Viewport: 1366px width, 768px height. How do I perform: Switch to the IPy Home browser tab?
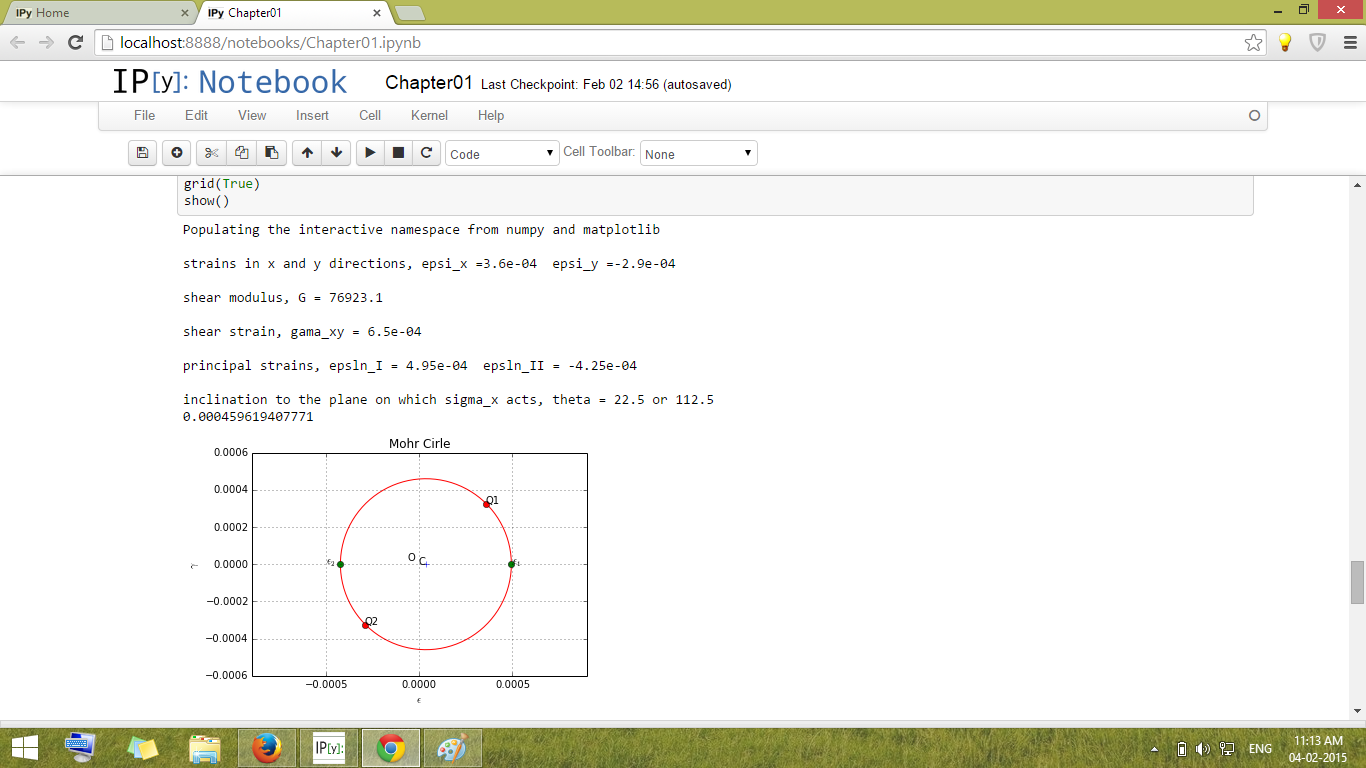coord(95,13)
